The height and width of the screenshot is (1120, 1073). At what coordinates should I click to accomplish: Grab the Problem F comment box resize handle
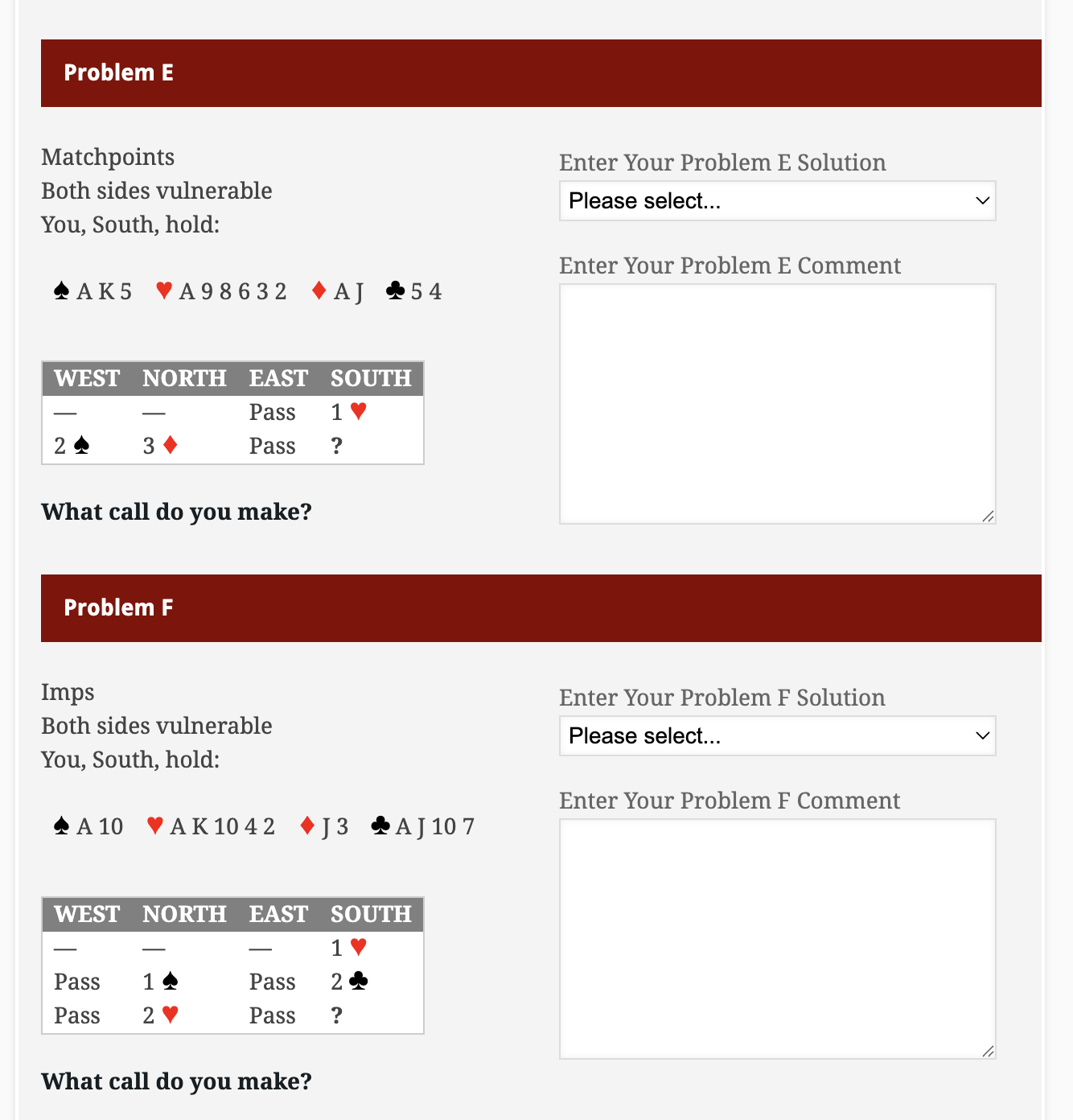click(x=988, y=1051)
